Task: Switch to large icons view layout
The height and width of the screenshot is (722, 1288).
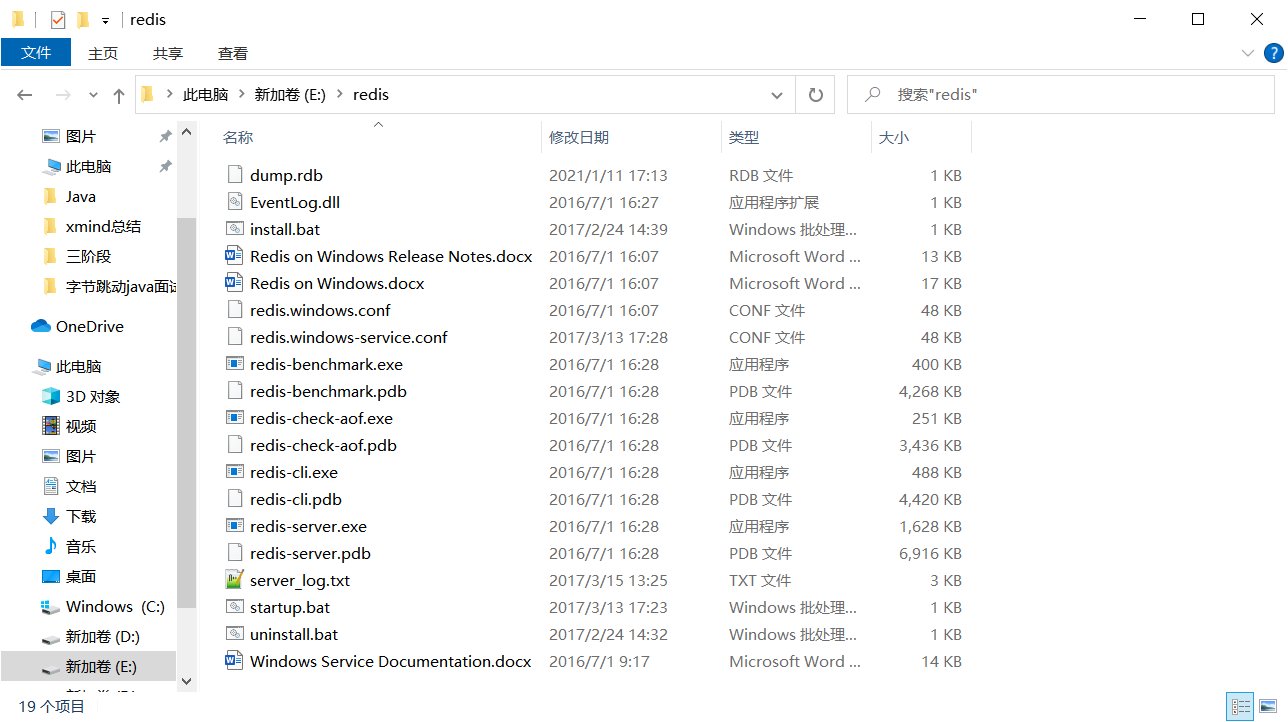Action: point(1267,706)
